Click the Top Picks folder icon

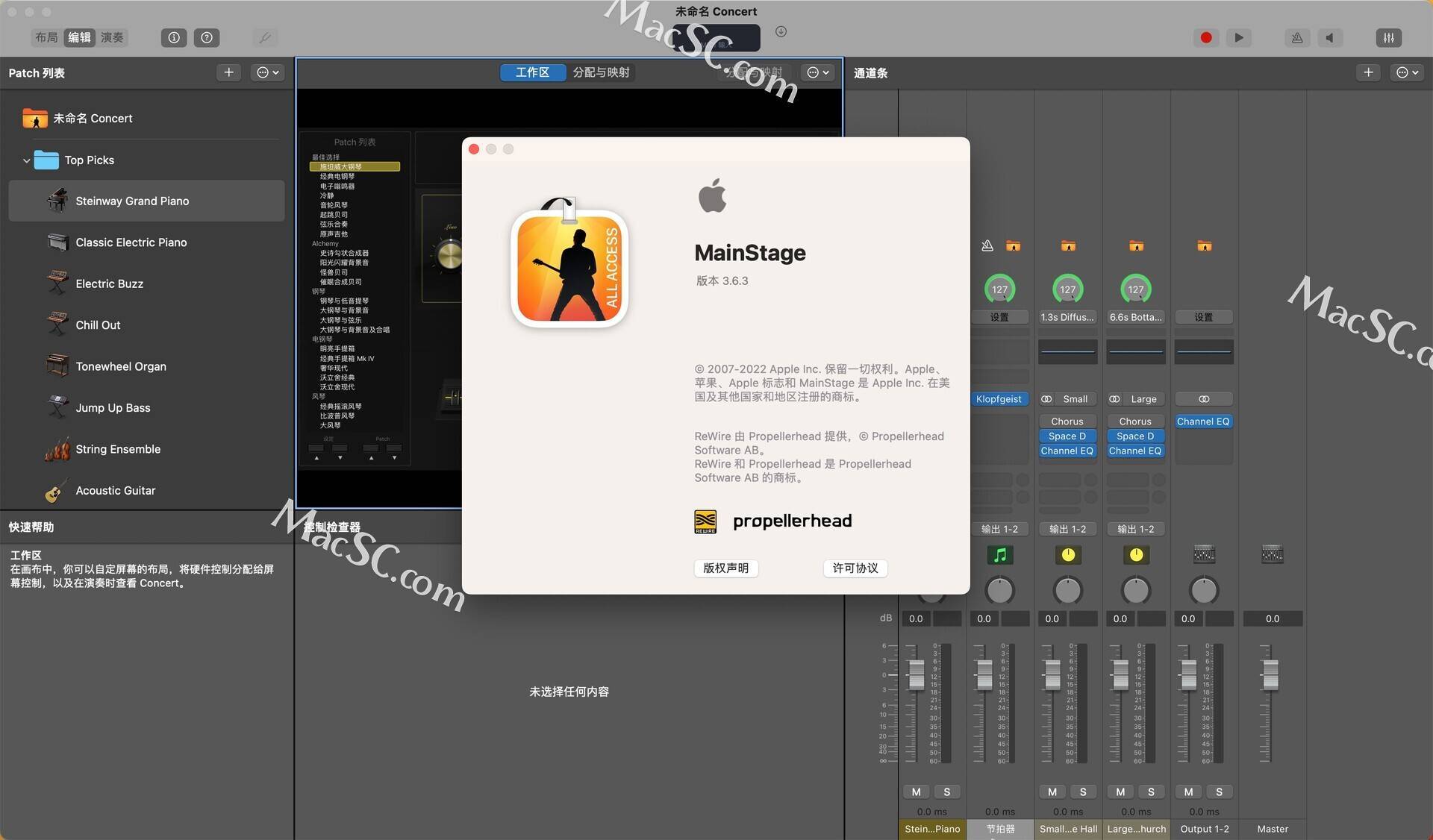pyautogui.click(x=46, y=160)
